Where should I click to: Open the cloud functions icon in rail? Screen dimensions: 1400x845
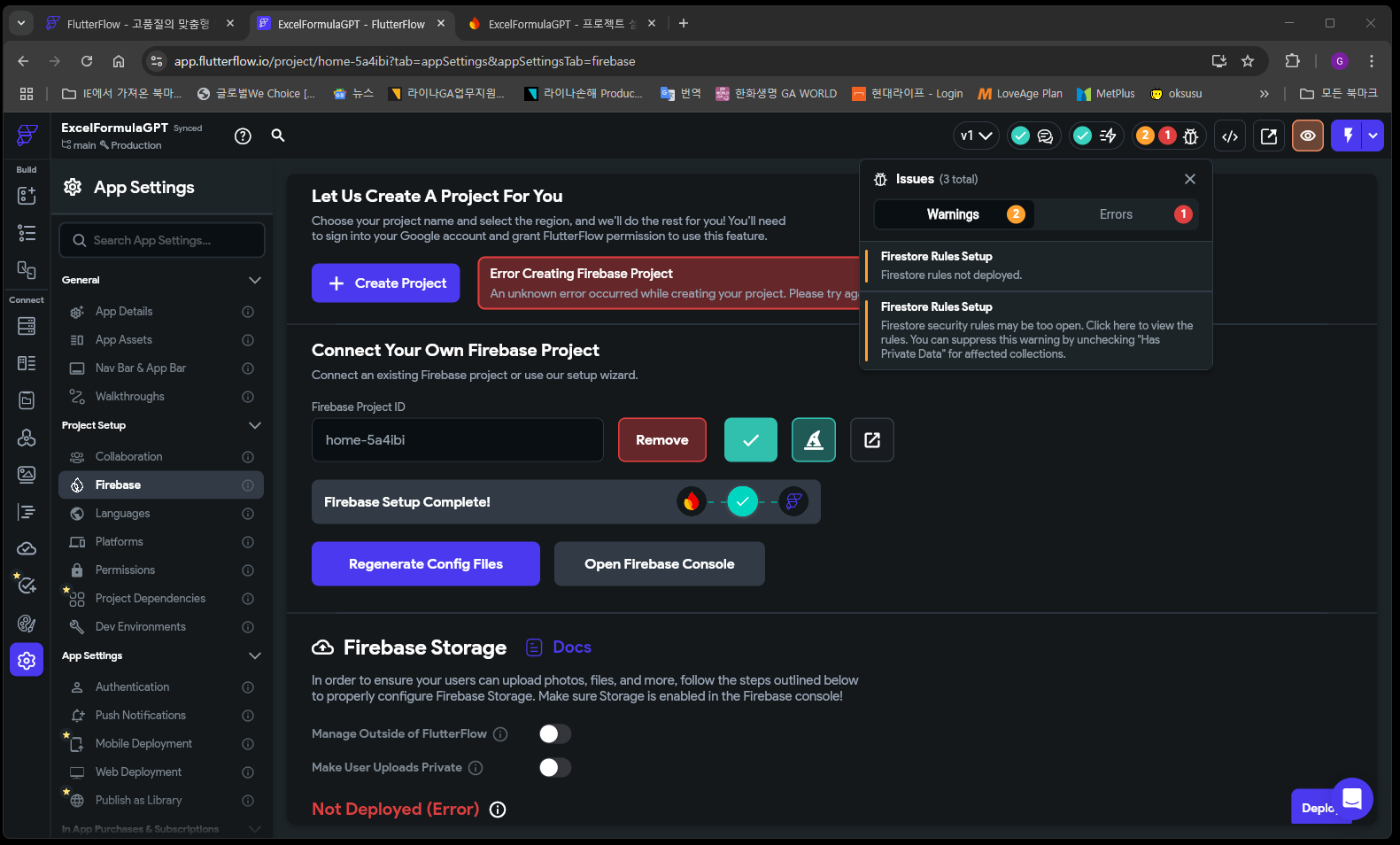pyautogui.click(x=27, y=548)
